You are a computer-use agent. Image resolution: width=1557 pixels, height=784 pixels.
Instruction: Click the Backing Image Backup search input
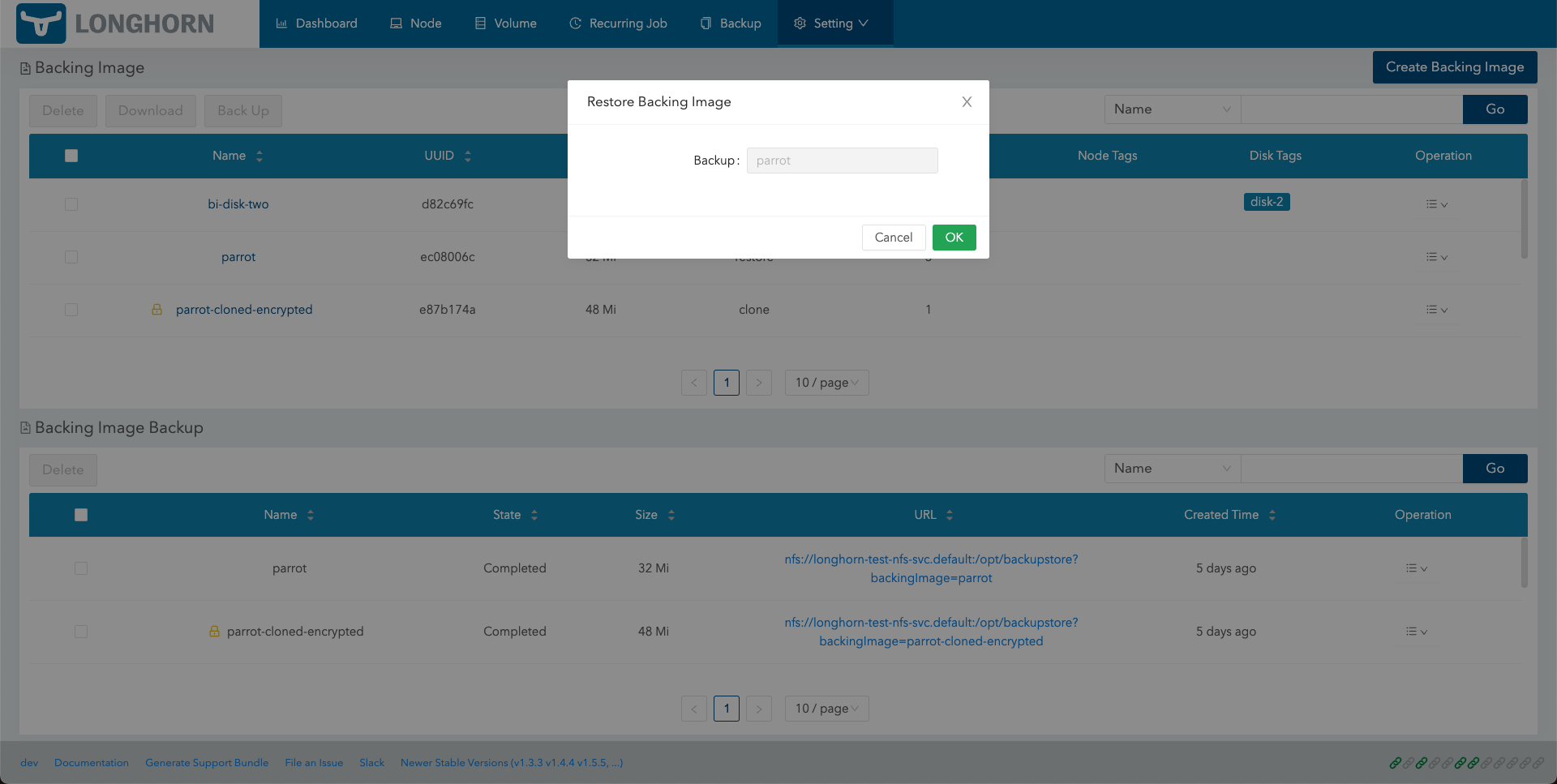click(x=1351, y=469)
